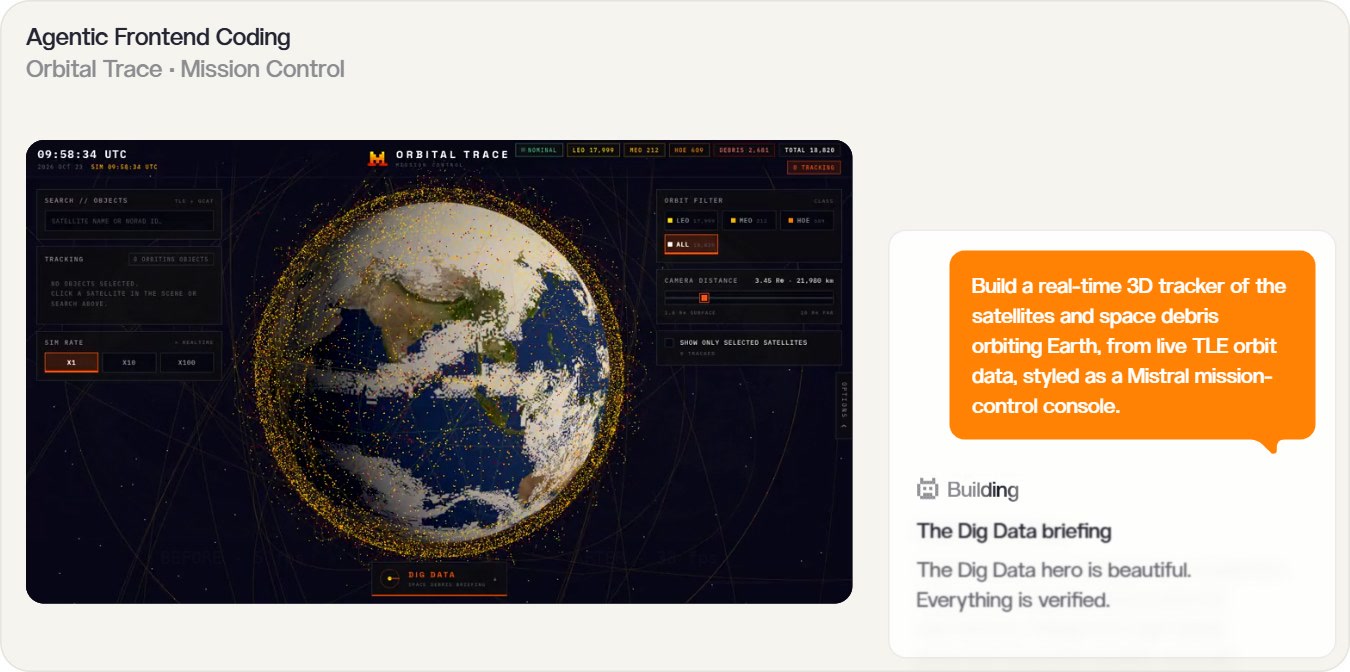Select the MEO orbit filter
Image resolution: width=1350 pixels, height=672 pixels.
tap(748, 220)
